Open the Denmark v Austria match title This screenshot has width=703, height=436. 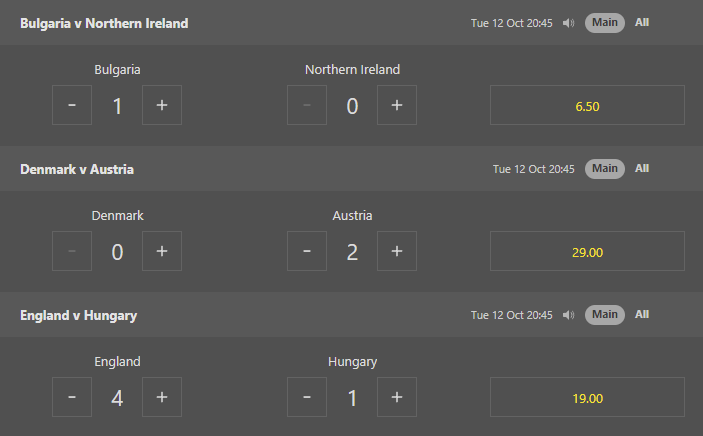(77, 170)
